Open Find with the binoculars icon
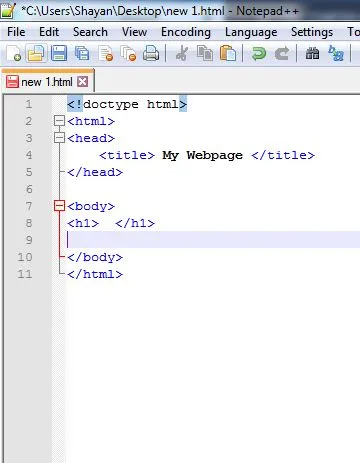The image size is (360, 463). pos(312,53)
